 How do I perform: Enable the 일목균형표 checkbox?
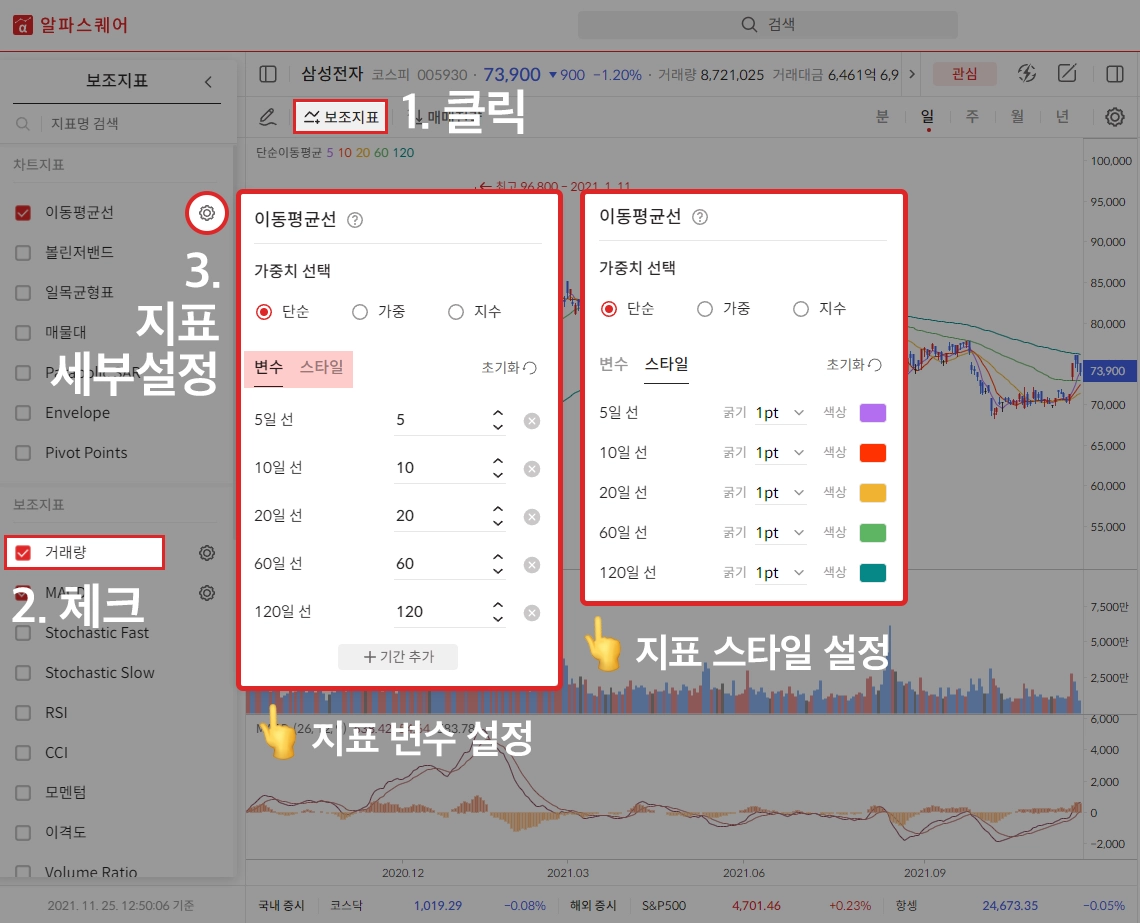tap(23, 293)
